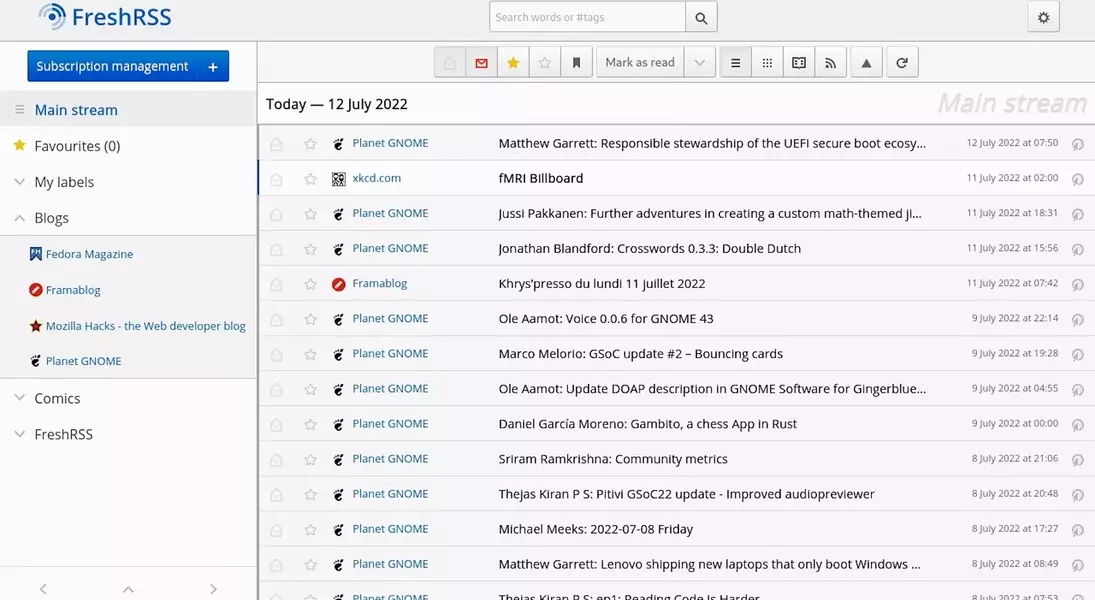The height and width of the screenshot is (600, 1095).
Task: Open the RSS feed icon in toolbar
Action: (x=830, y=63)
